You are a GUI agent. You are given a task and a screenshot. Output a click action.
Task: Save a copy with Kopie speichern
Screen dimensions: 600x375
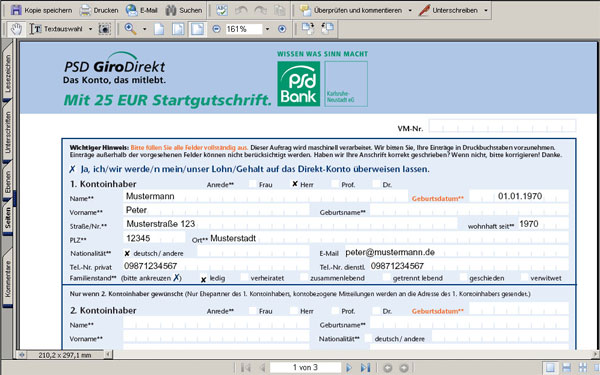click(x=41, y=10)
